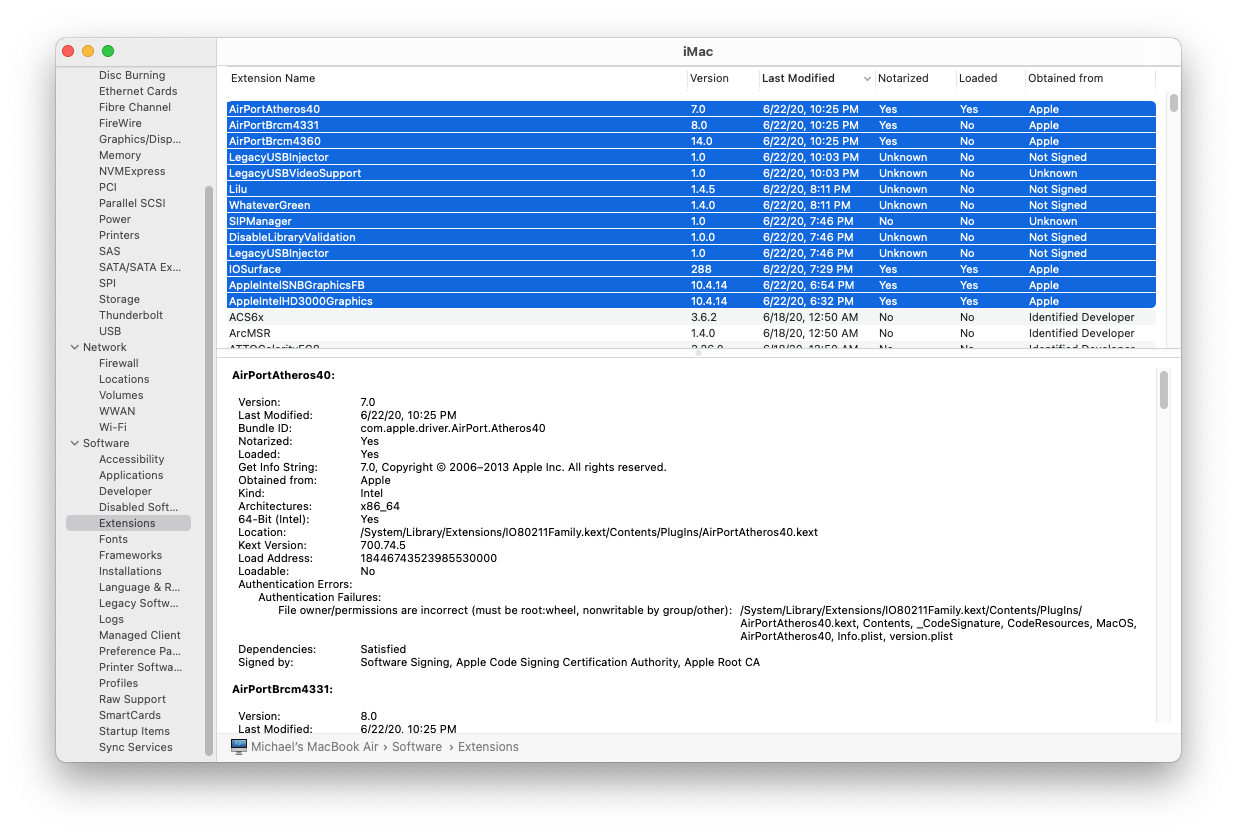Collapse the Network section in sidebar
Screen dimensions: 1237x836
tap(74, 347)
